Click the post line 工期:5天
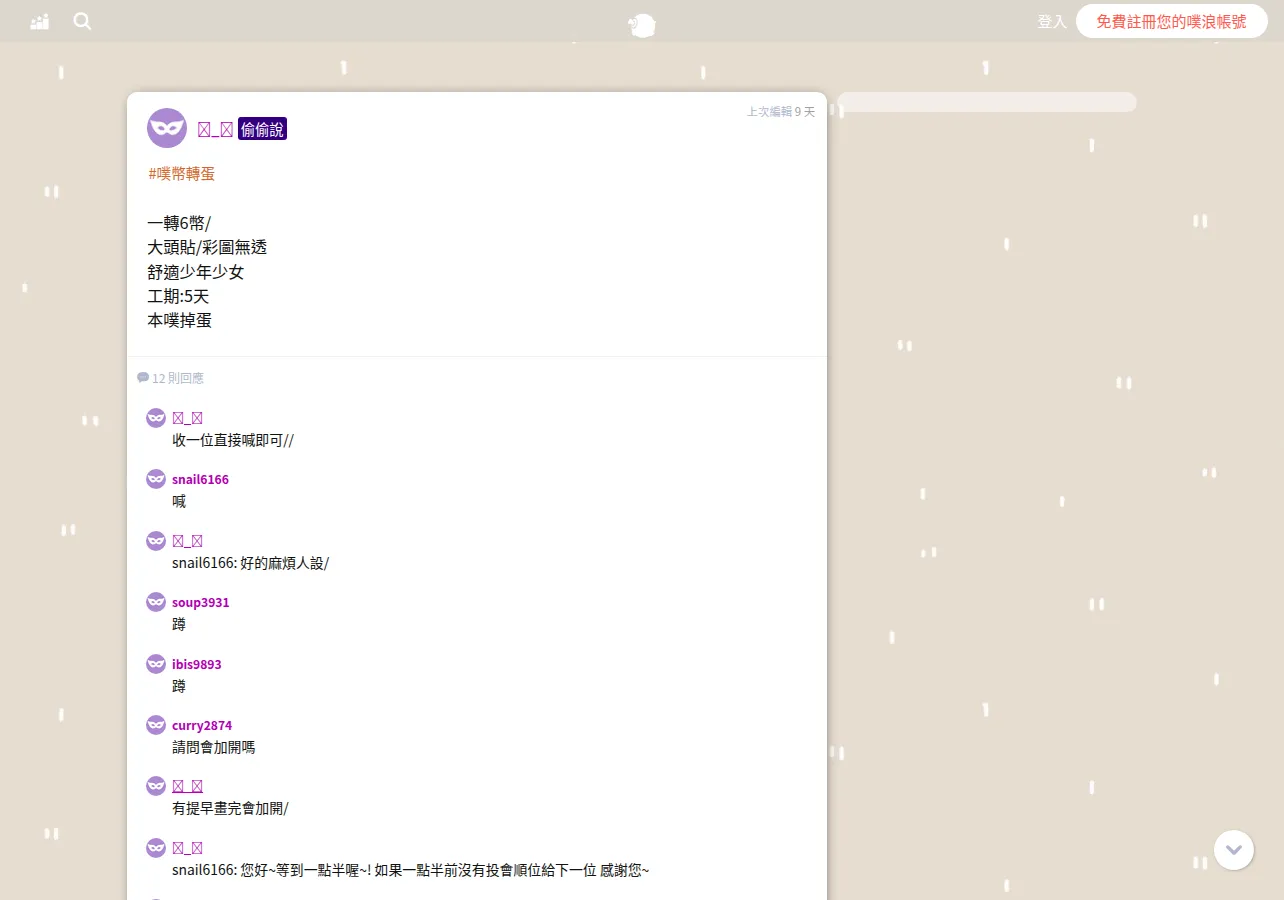Viewport: 1284px width, 900px height. (x=178, y=296)
